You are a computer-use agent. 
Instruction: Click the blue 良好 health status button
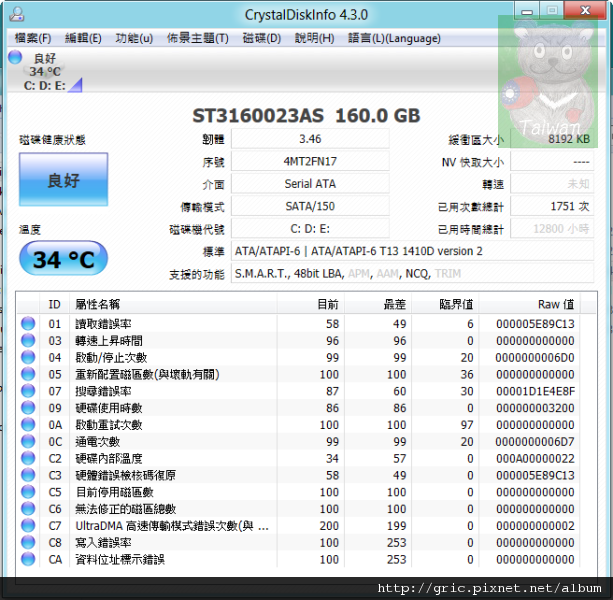[63, 179]
